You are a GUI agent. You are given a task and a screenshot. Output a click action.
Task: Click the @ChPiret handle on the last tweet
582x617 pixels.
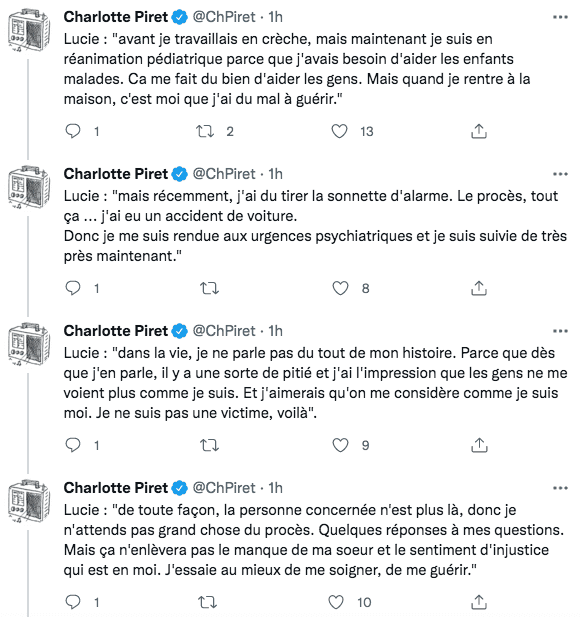[x=224, y=488]
